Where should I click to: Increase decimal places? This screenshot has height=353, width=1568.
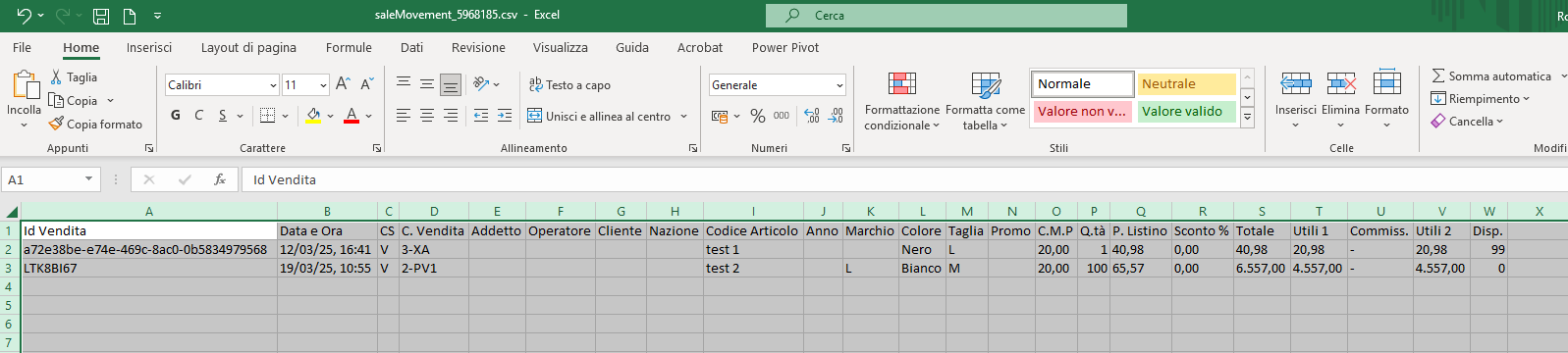point(812,116)
